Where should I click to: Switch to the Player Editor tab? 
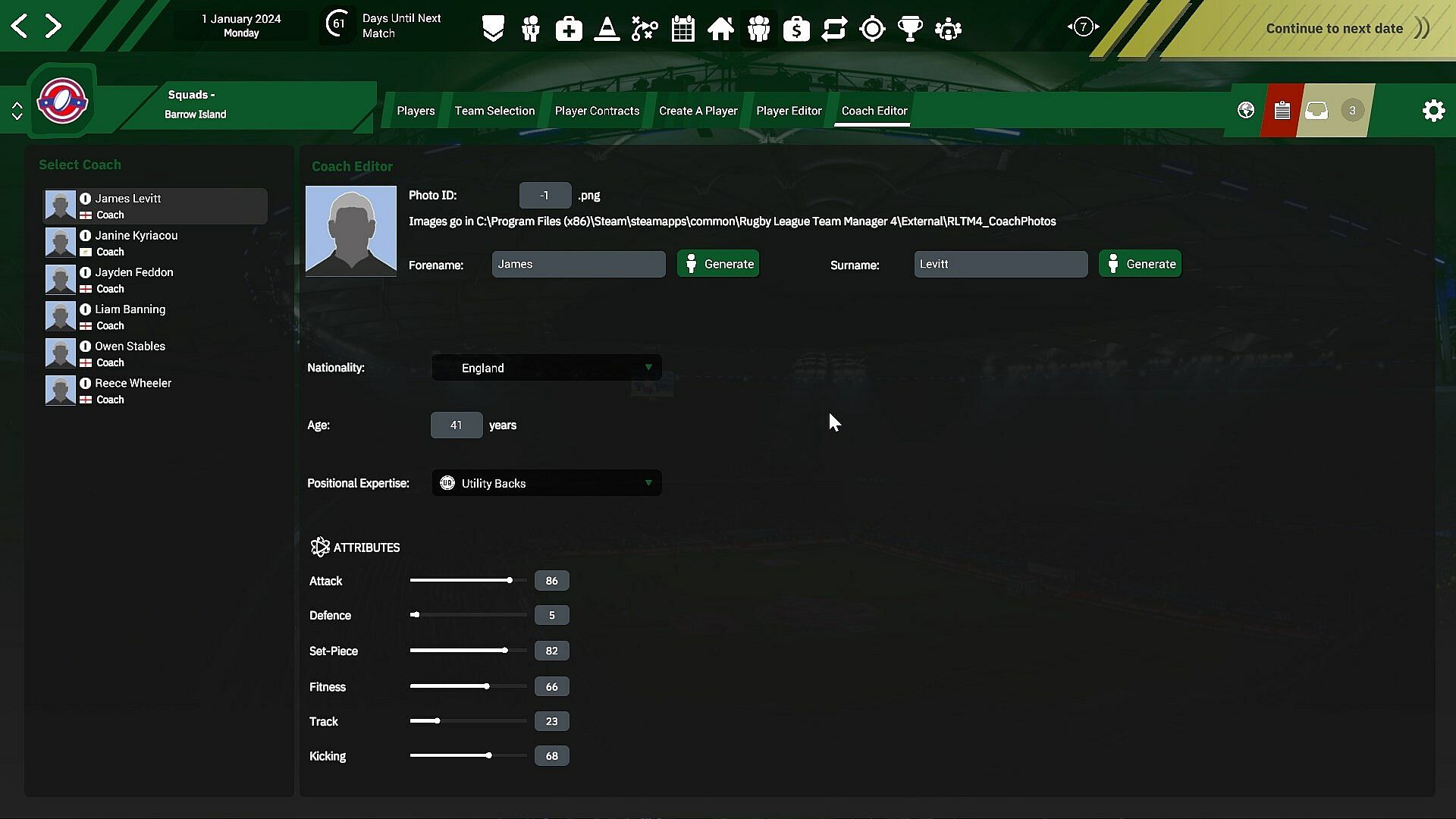tap(789, 111)
